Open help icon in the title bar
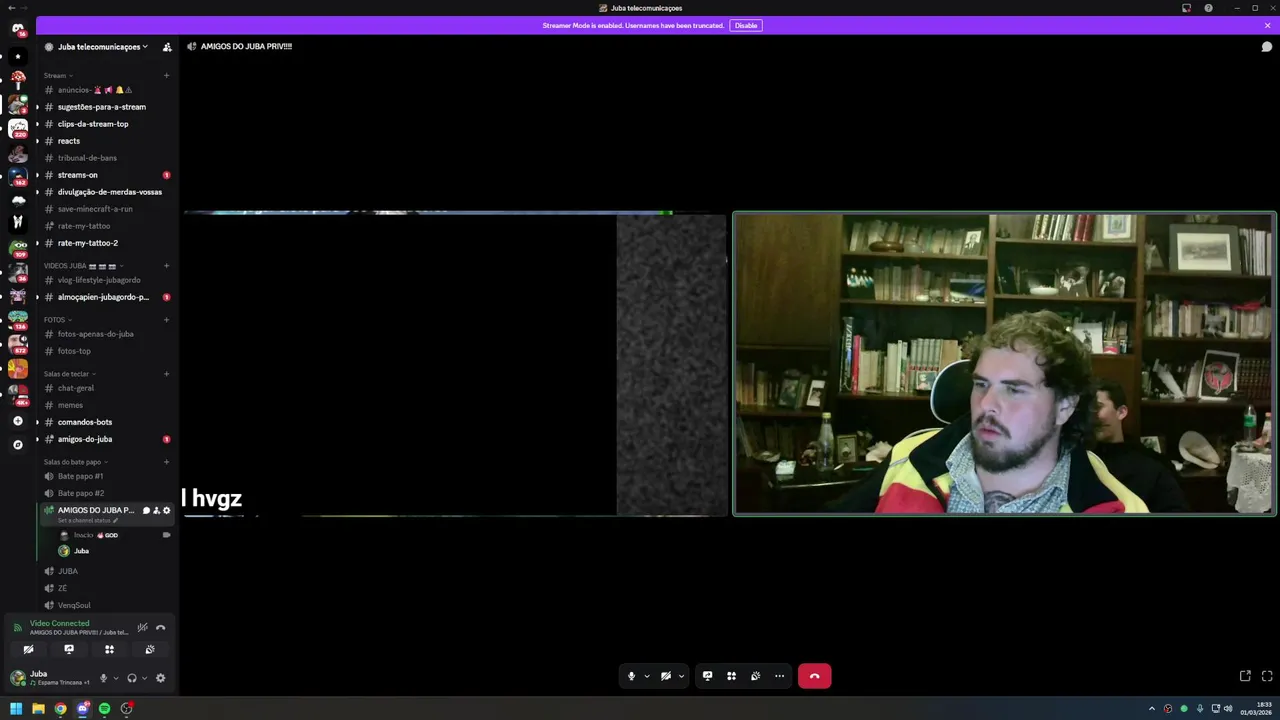The width and height of the screenshot is (1280, 720). [1208, 8]
